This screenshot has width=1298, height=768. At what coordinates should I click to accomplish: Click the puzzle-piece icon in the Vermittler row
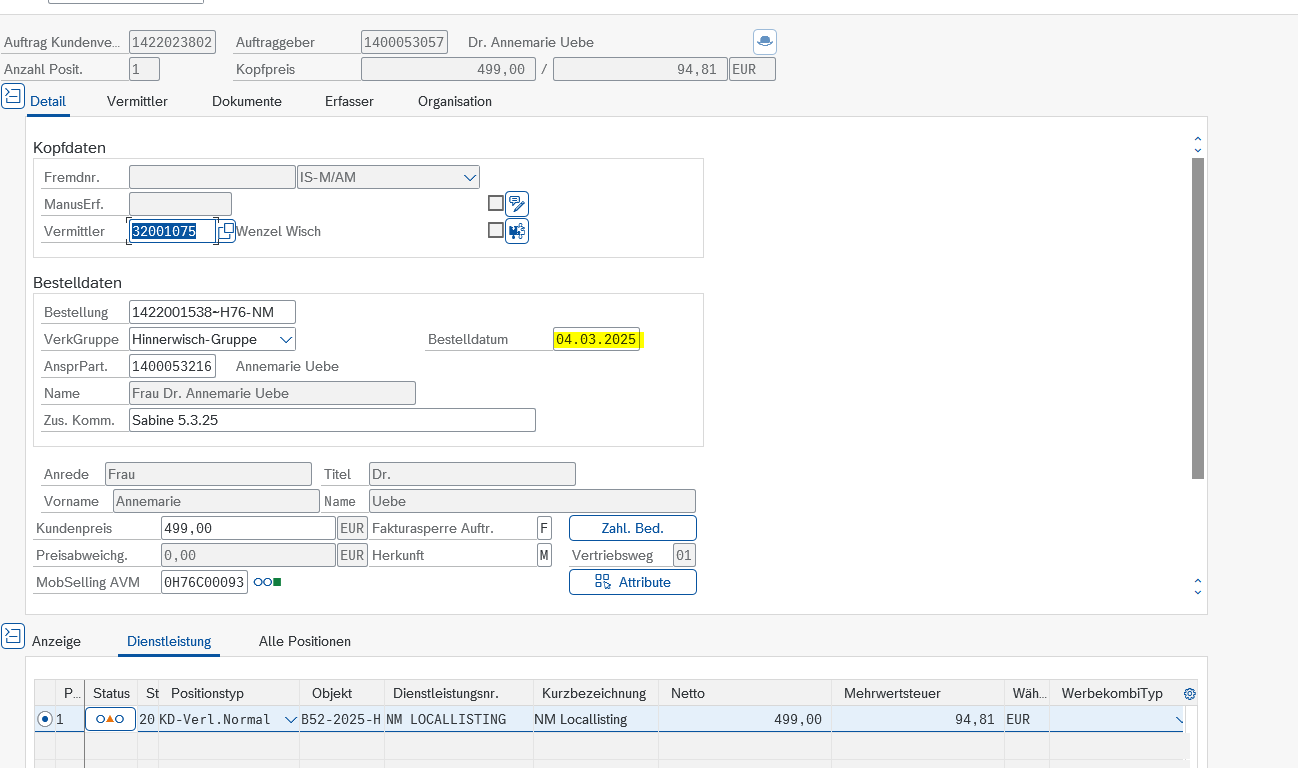click(x=517, y=231)
